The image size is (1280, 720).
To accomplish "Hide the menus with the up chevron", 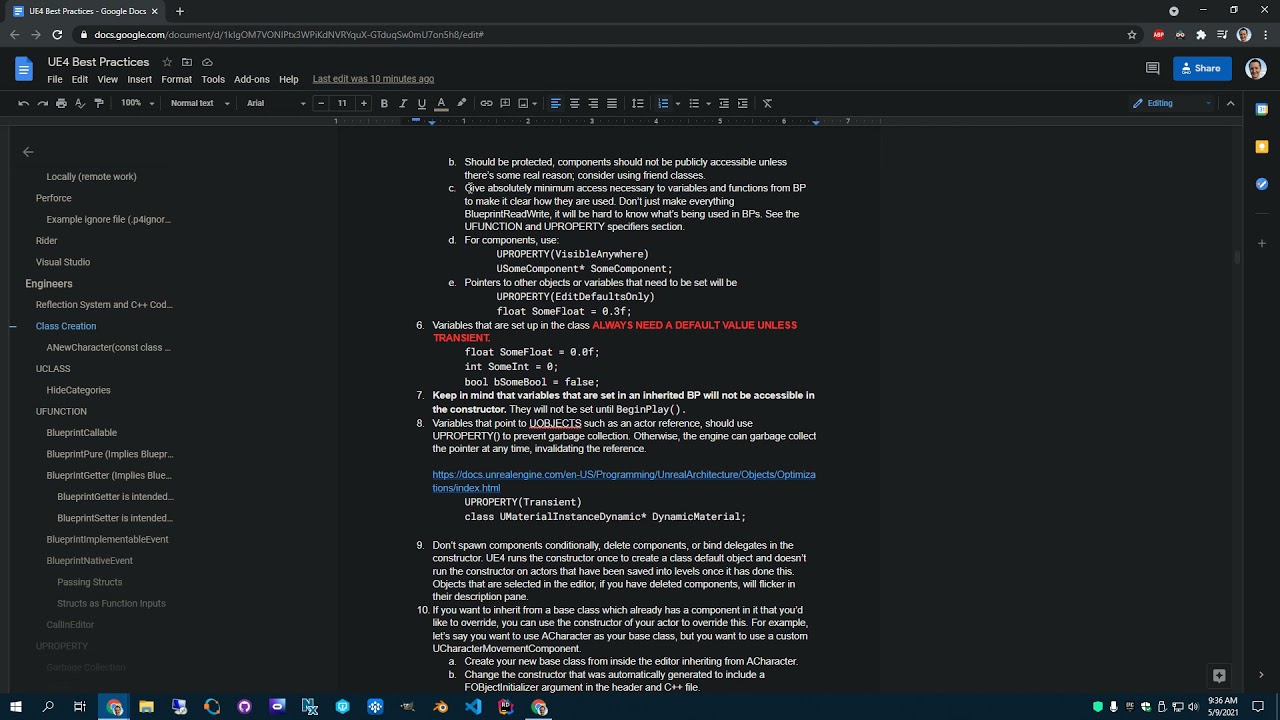I will click(x=1230, y=103).
